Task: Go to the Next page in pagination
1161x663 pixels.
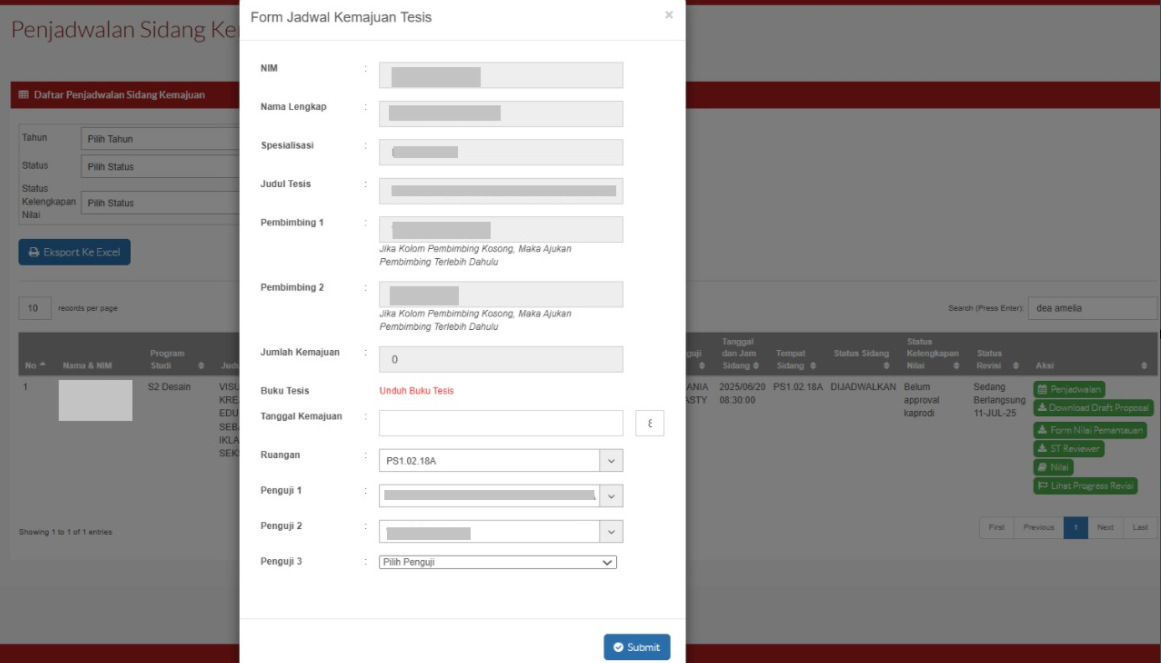Action: 1104,528
